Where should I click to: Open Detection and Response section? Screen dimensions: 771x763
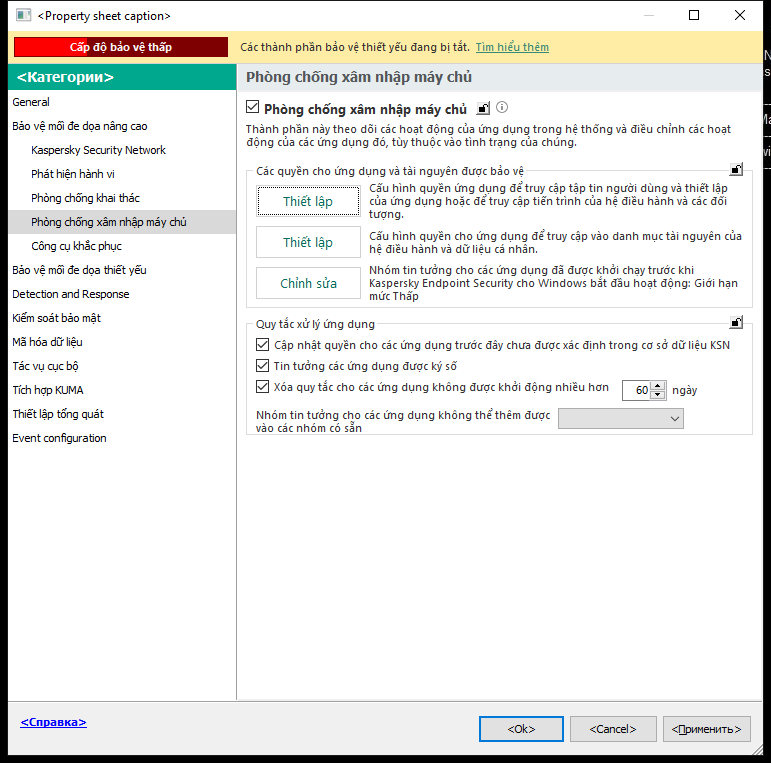122,294
